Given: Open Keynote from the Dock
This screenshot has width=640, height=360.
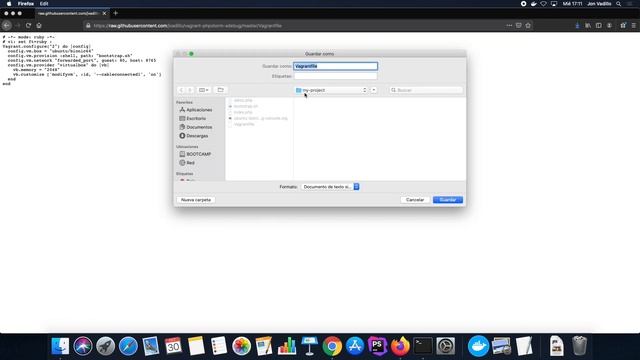Looking at the screenshot, I should pos(309,346).
